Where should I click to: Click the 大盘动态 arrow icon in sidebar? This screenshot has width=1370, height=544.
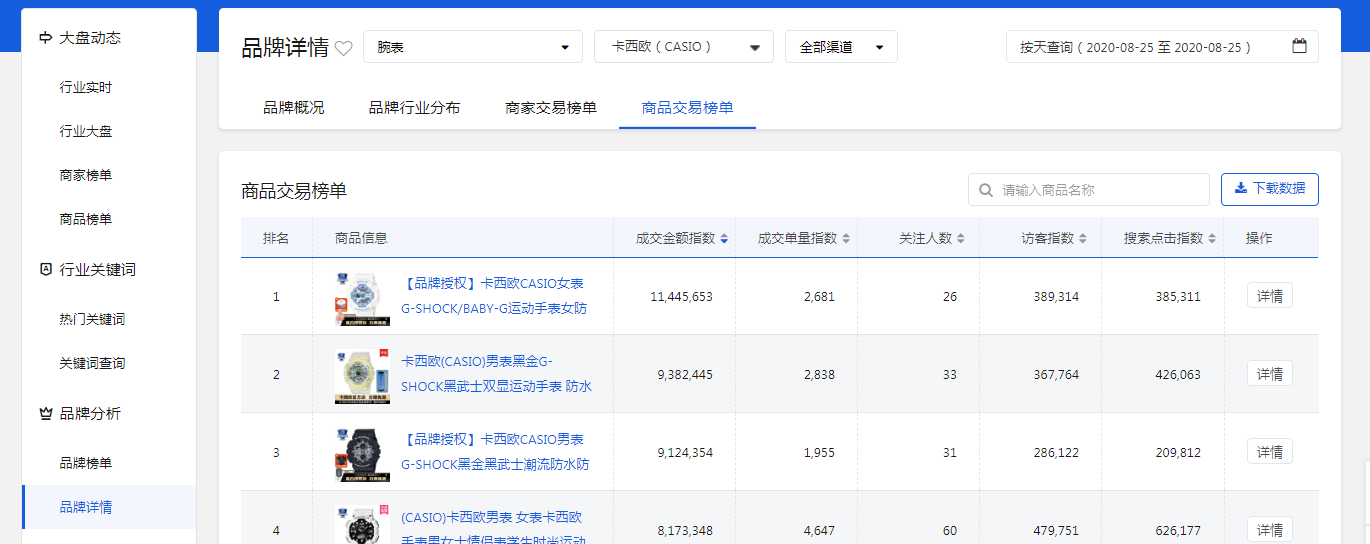[x=45, y=38]
